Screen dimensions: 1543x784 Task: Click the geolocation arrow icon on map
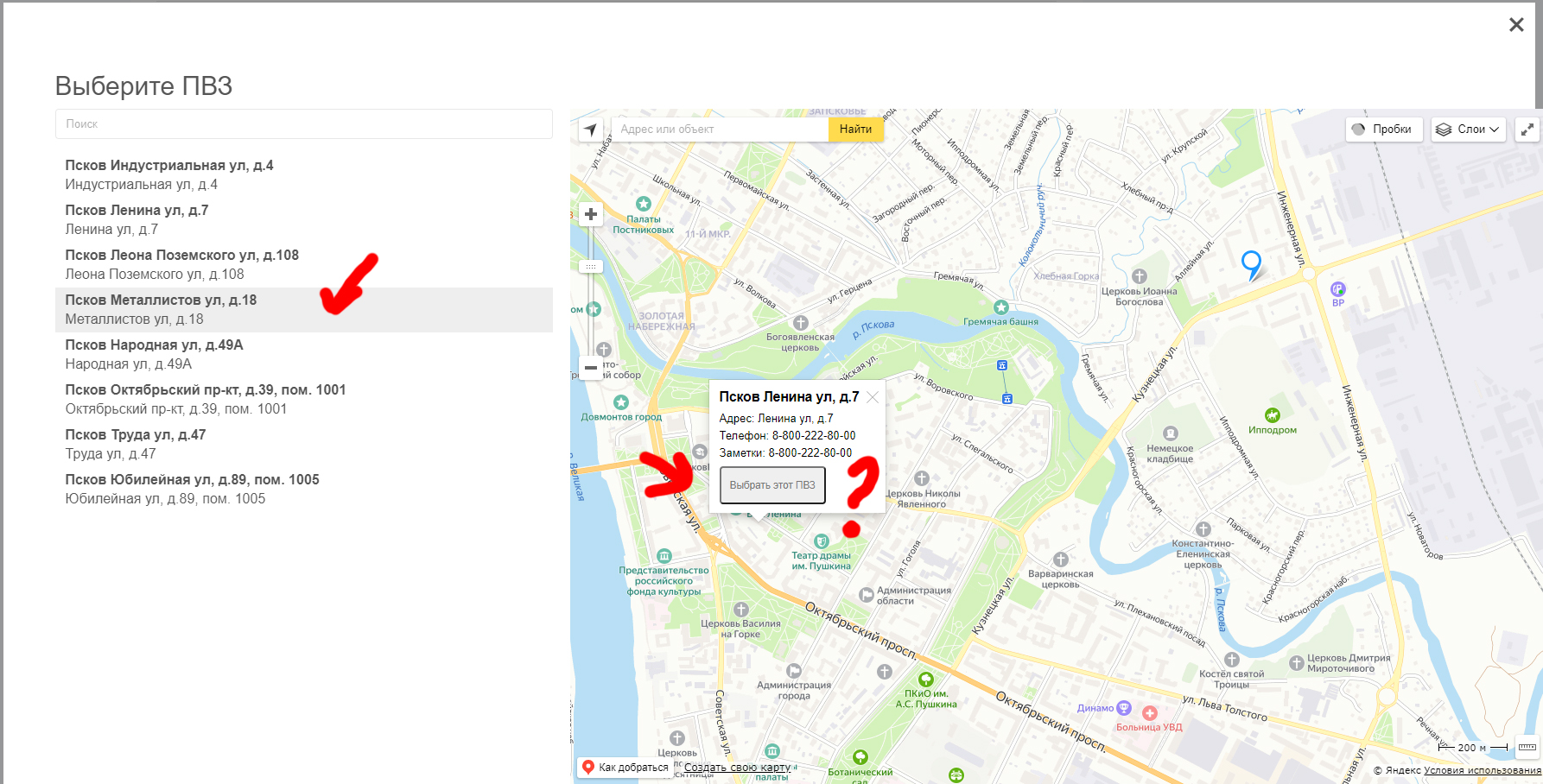pos(591,130)
